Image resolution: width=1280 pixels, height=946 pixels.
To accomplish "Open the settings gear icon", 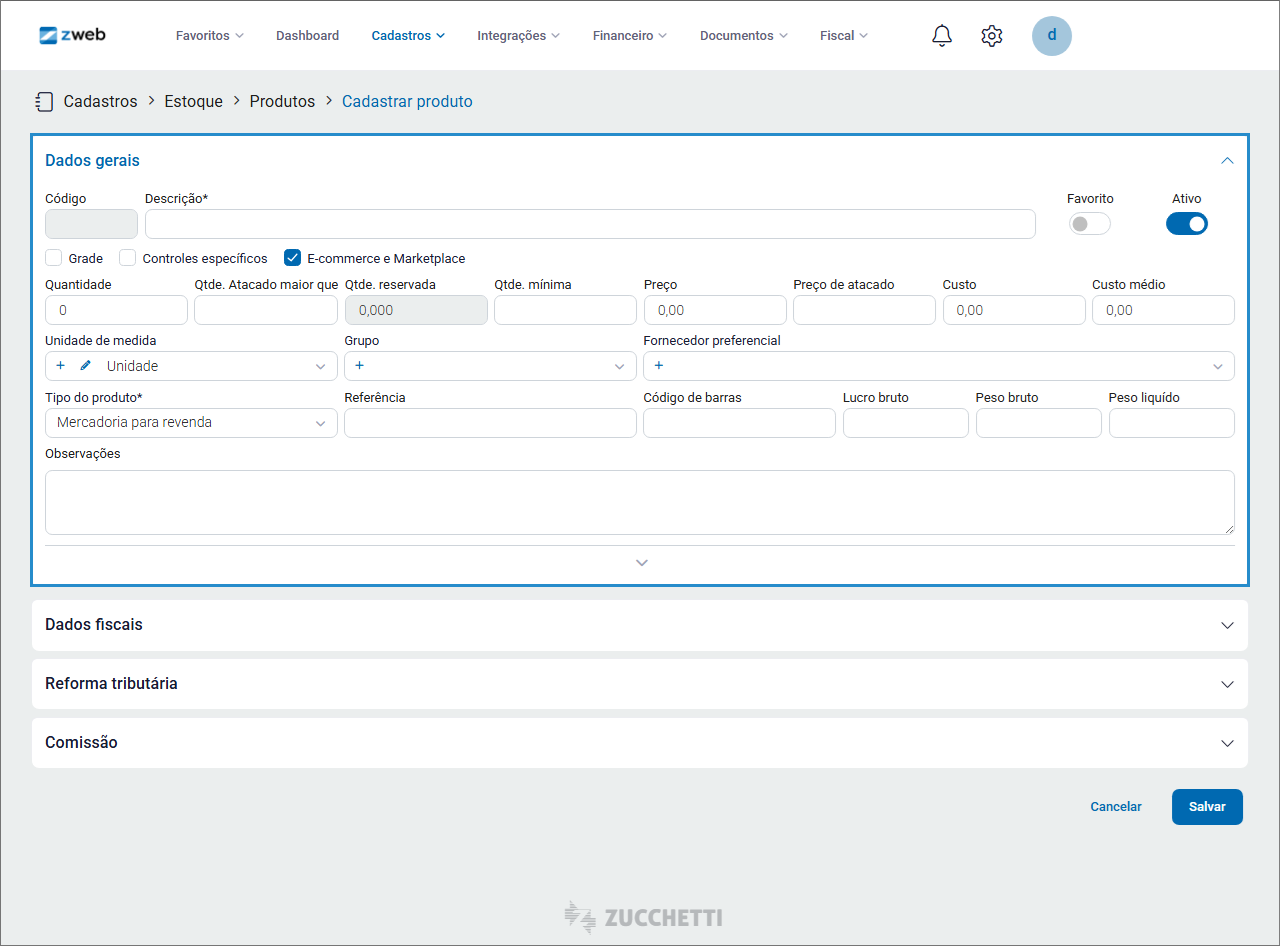I will (x=991, y=36).
